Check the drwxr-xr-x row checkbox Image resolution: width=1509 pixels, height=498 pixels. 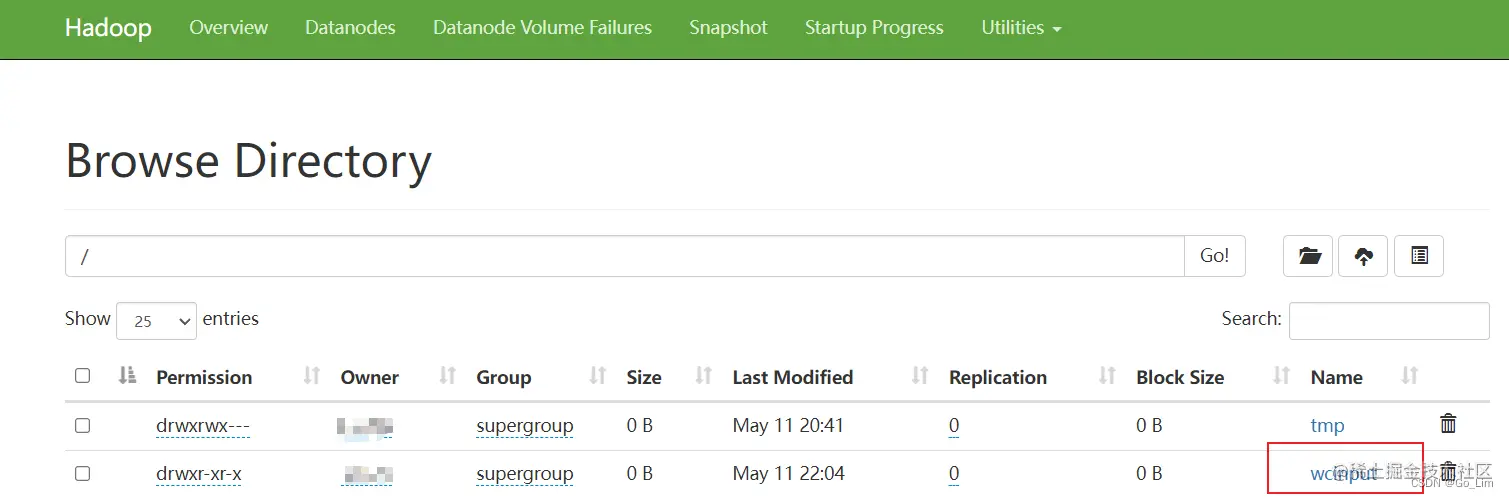point(82,473)
